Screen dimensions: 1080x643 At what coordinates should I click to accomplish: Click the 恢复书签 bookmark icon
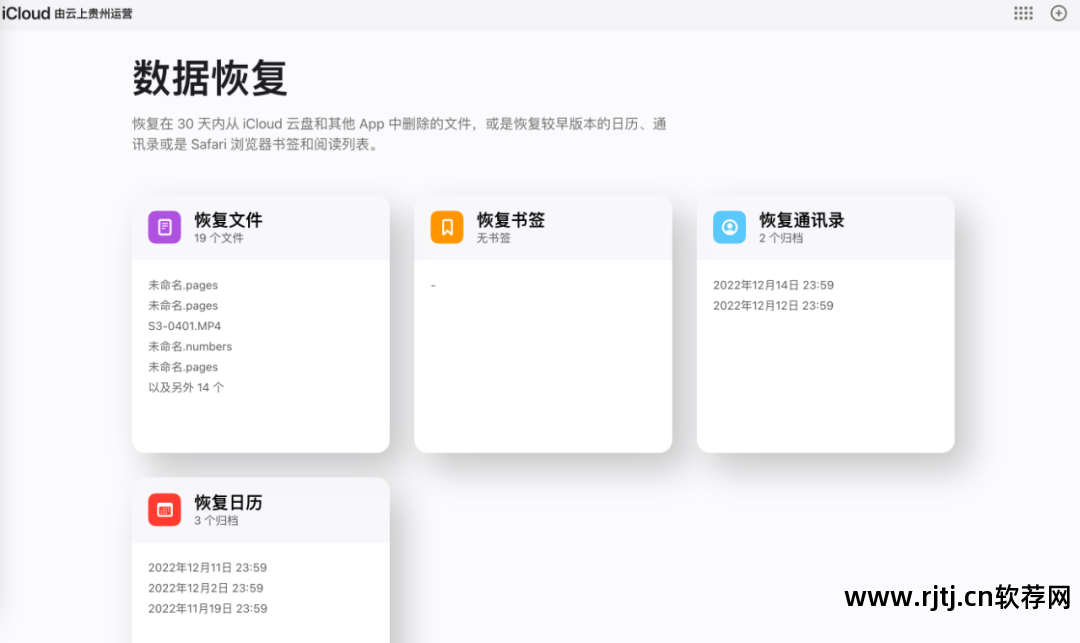click(x=446, y=227)
